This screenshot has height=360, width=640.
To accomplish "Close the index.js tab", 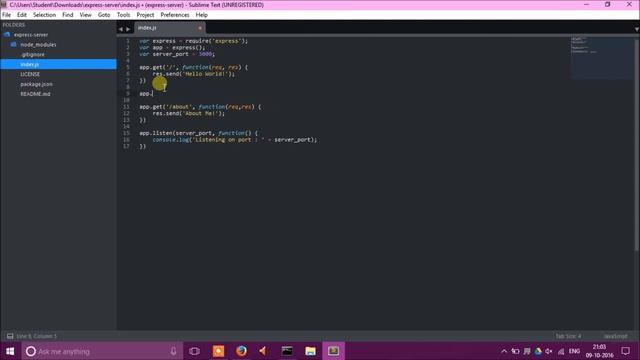I will point(200,28).
